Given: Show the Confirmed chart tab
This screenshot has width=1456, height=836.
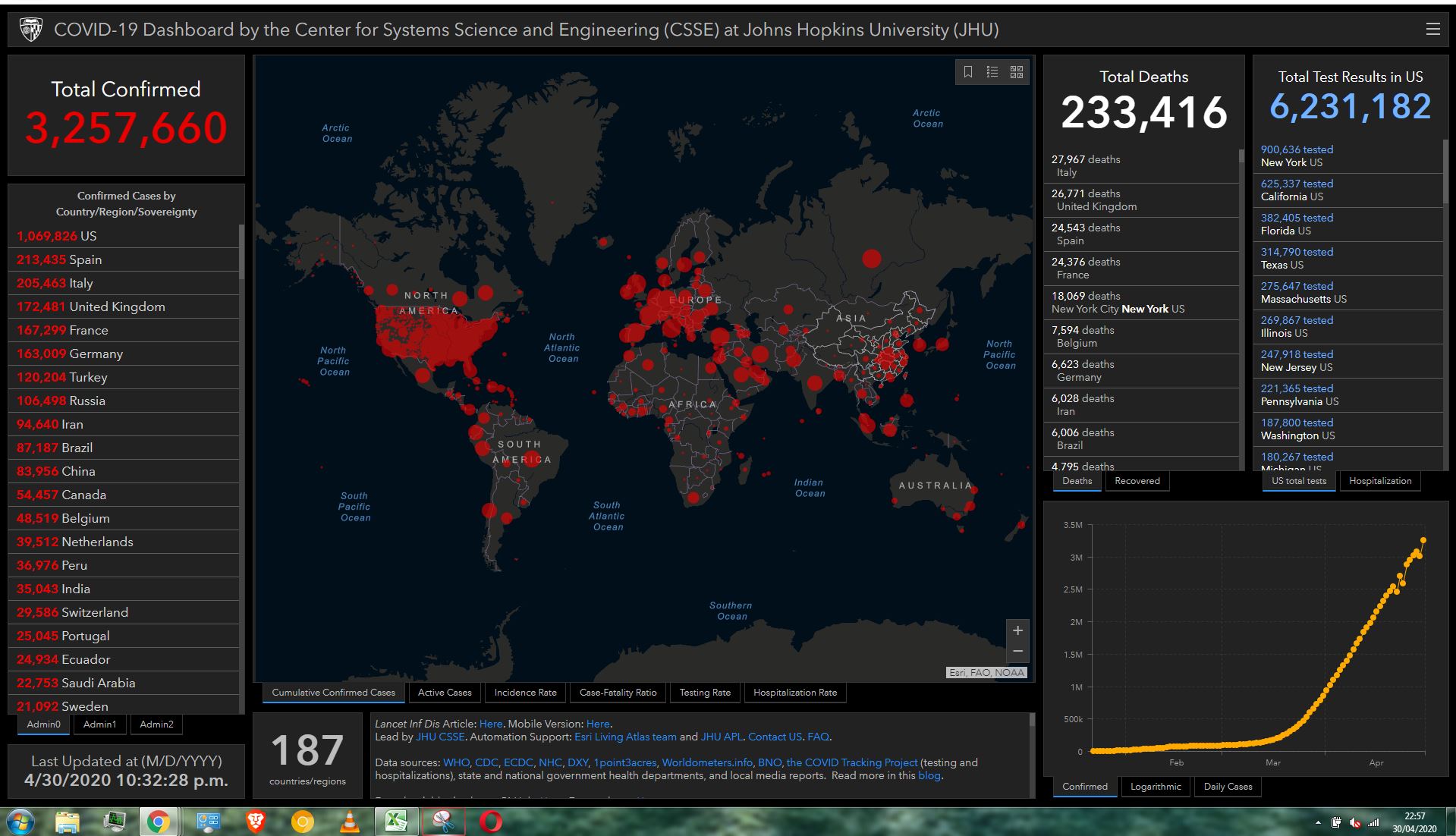Looking at the screenshot, I should coord(1085,787).
